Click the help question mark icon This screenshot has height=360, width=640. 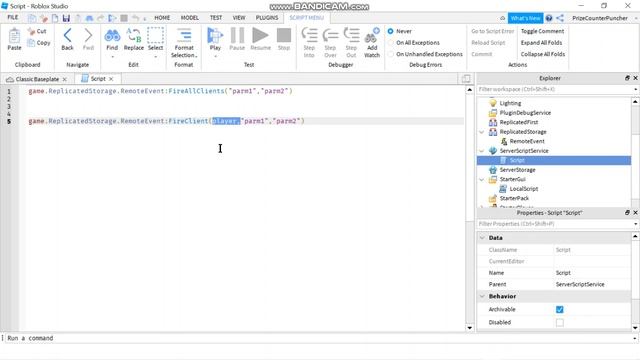point(549,18)
